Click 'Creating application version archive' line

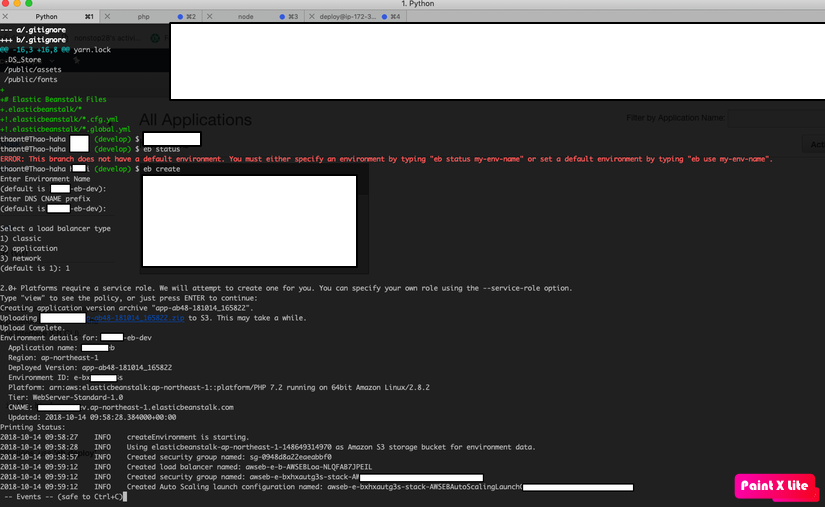tap(127, 308)
